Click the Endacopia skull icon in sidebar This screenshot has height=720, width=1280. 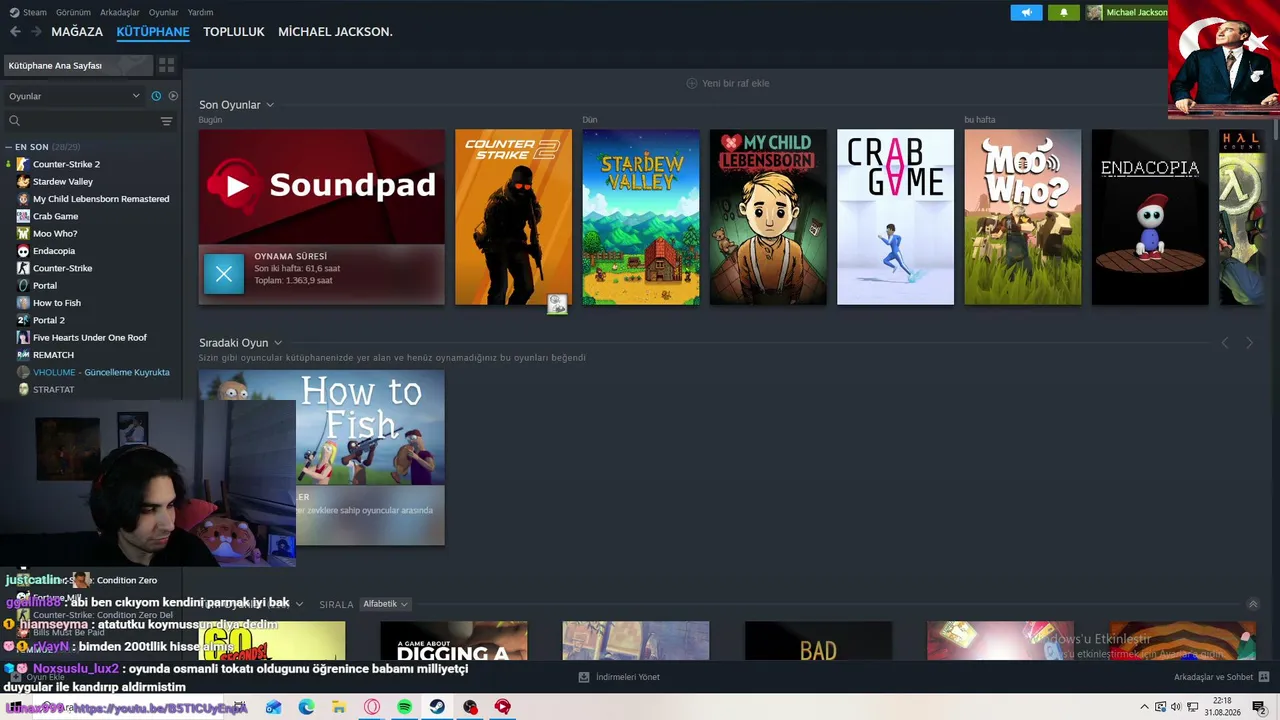pos(23,251)
